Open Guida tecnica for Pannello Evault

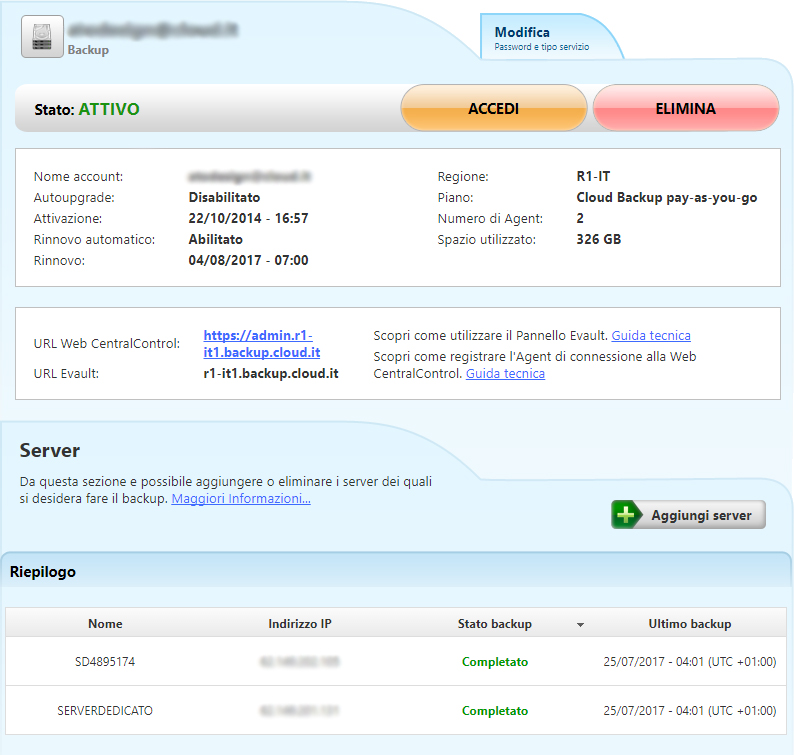coord(651,336)
